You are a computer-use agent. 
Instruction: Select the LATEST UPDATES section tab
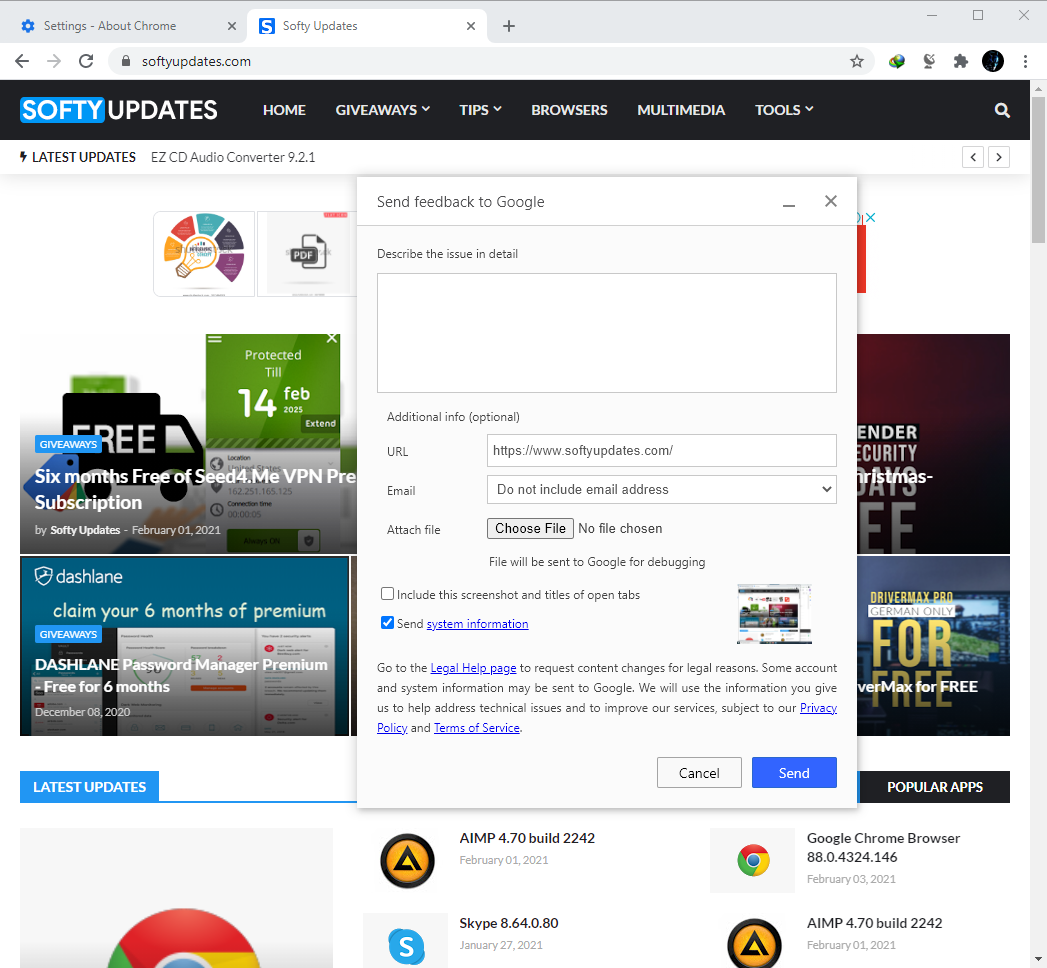(x=89, y=787)
